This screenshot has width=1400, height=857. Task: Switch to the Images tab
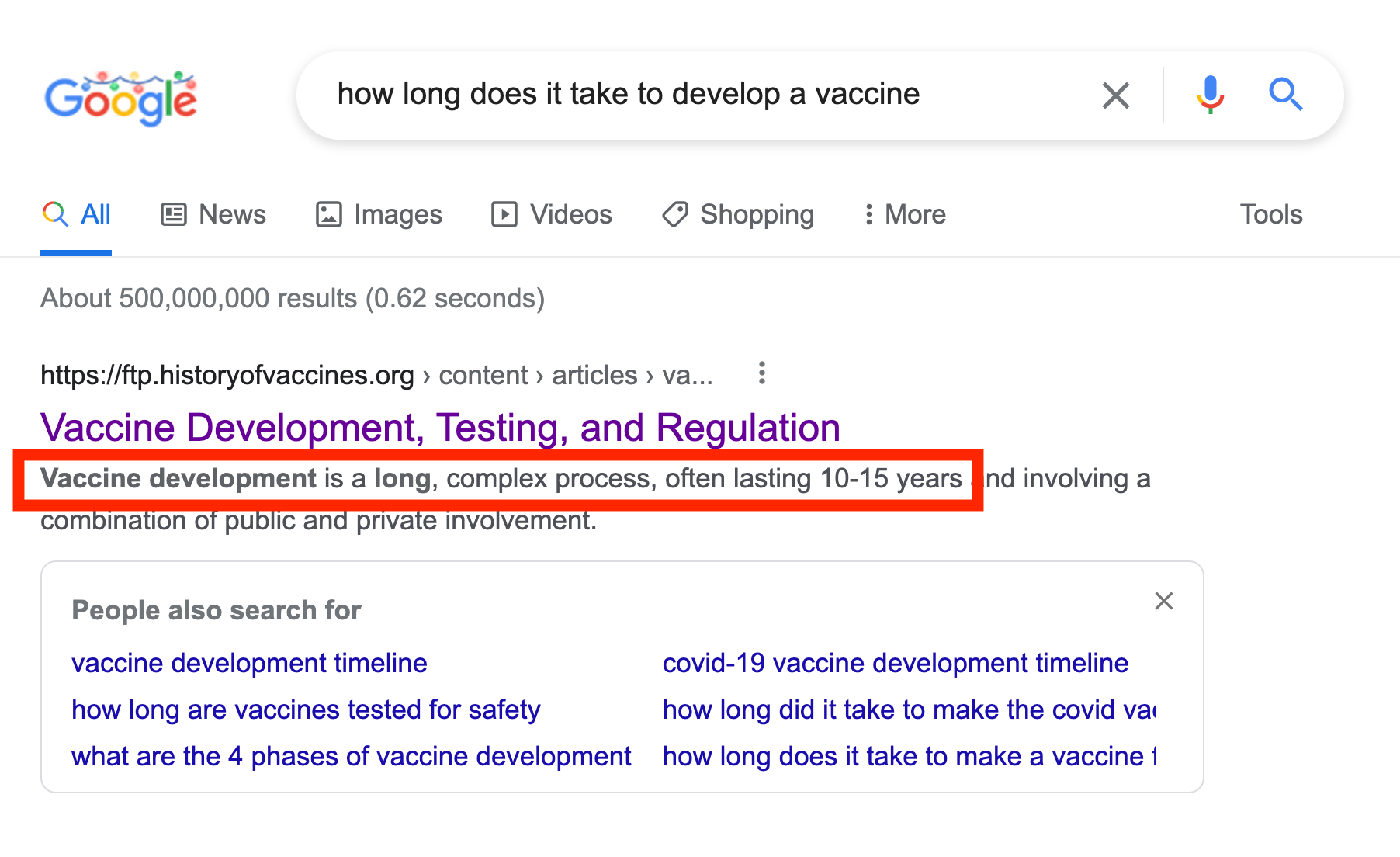[x=379, y=214]
